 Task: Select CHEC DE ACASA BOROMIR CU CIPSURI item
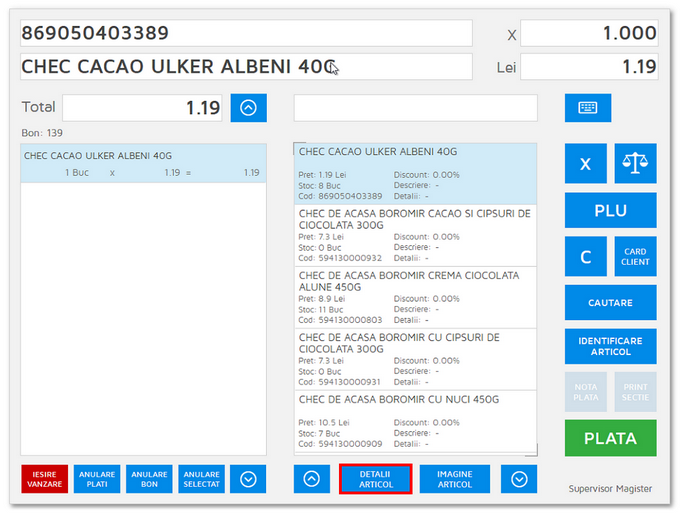[416, 359]
